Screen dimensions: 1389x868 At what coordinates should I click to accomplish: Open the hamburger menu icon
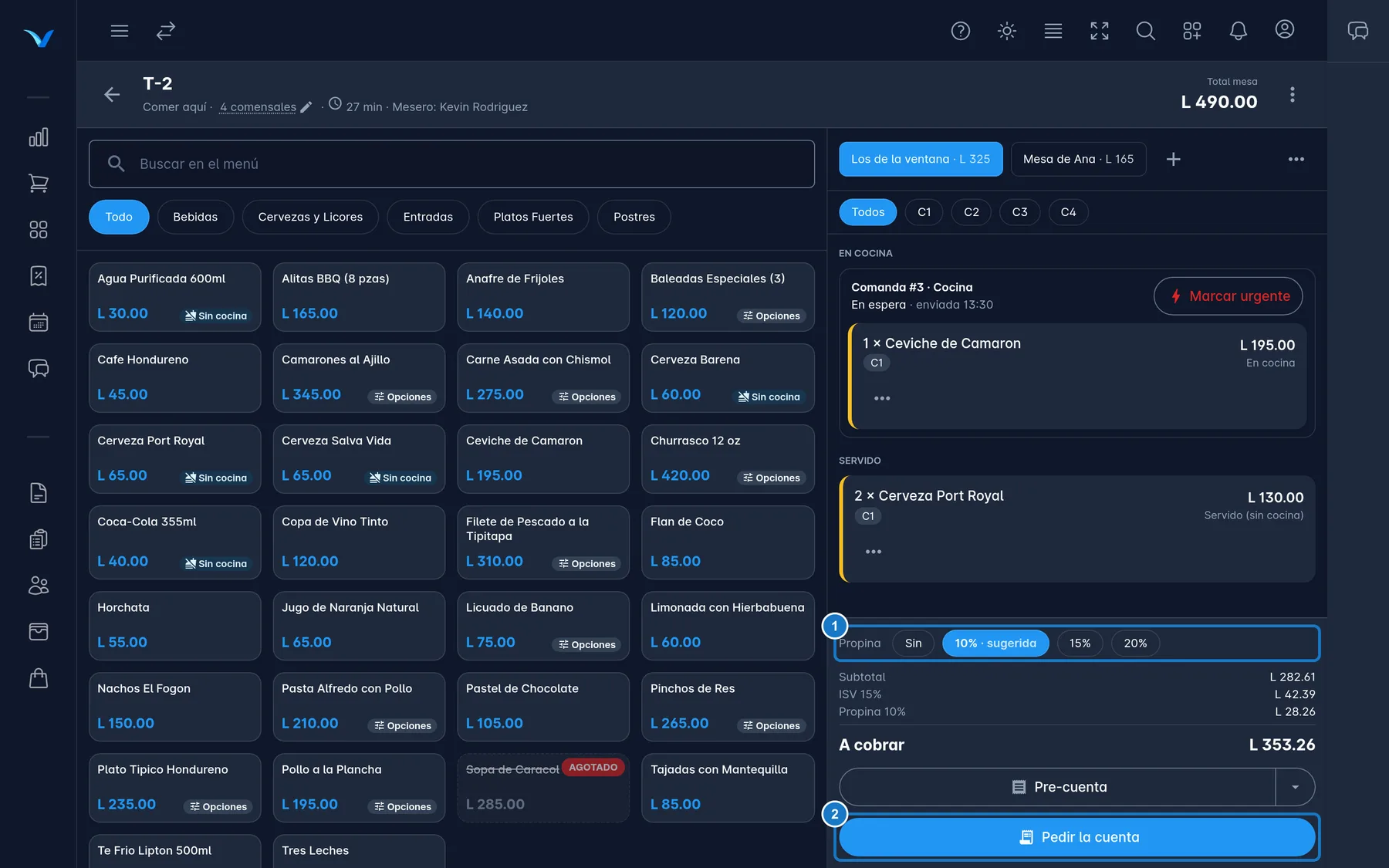point(120,31)
